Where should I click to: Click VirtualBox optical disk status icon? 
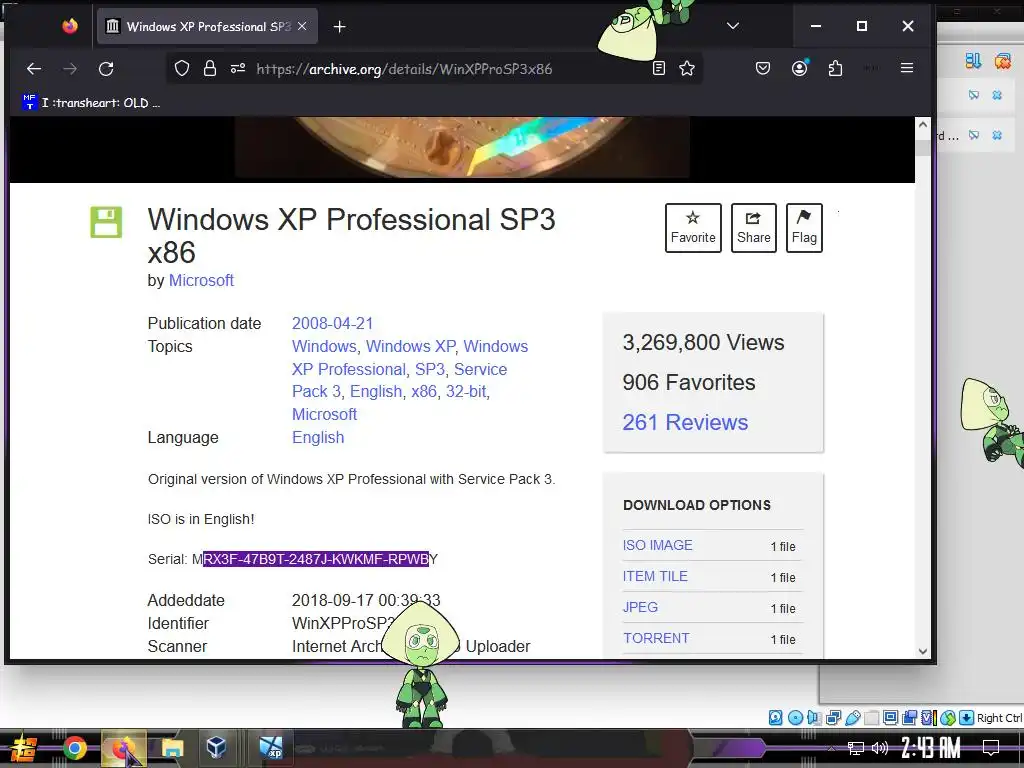[795, 718]
